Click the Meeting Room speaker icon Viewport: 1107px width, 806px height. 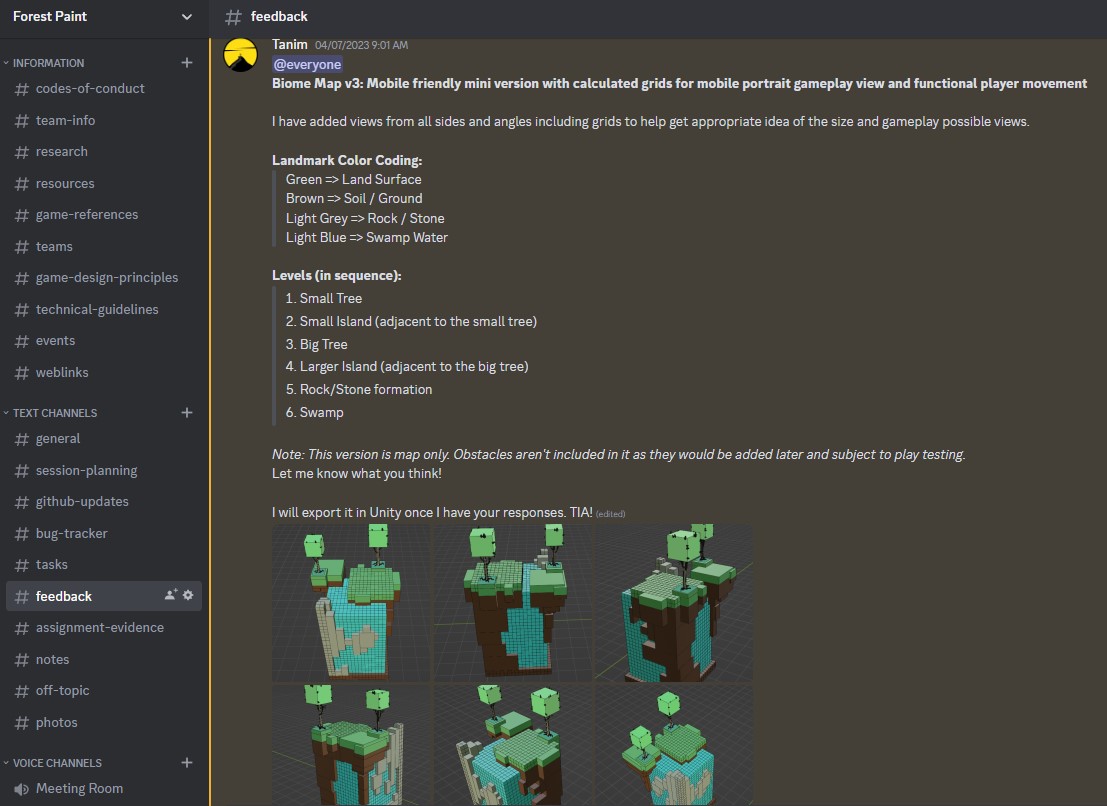(22, 789)
